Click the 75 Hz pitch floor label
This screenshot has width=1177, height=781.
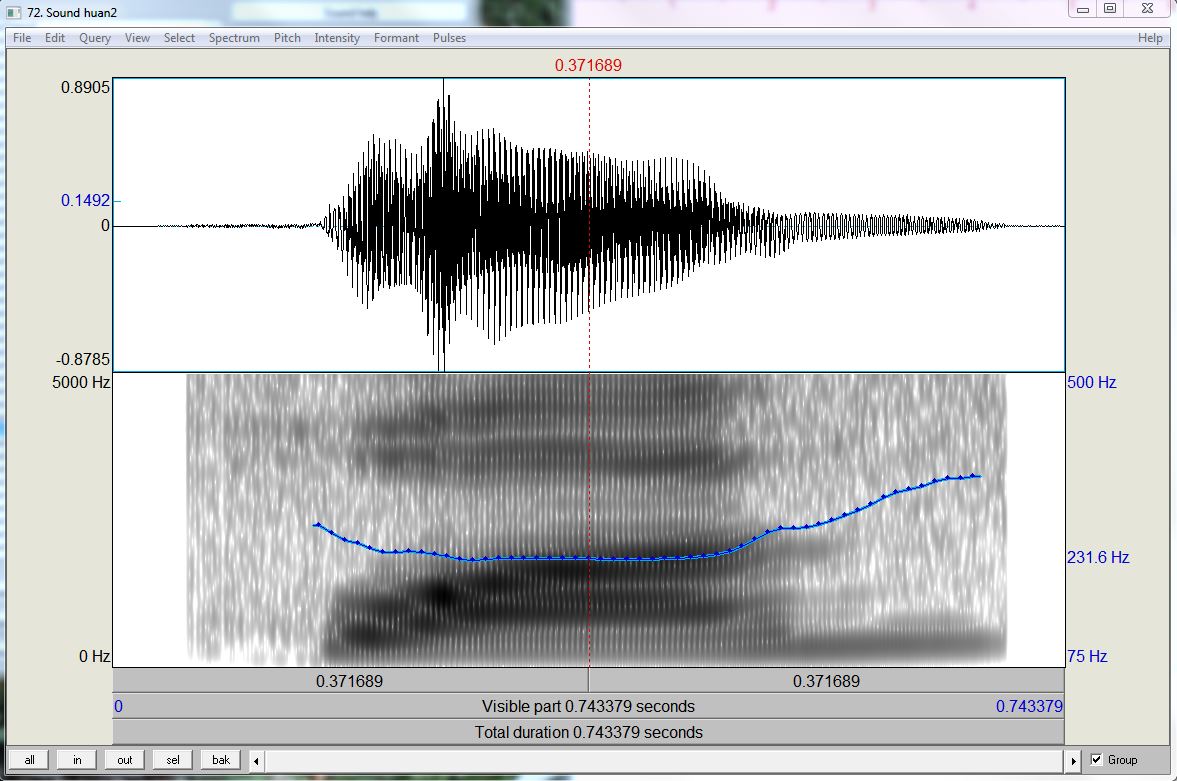click(x=1087, y=656)
